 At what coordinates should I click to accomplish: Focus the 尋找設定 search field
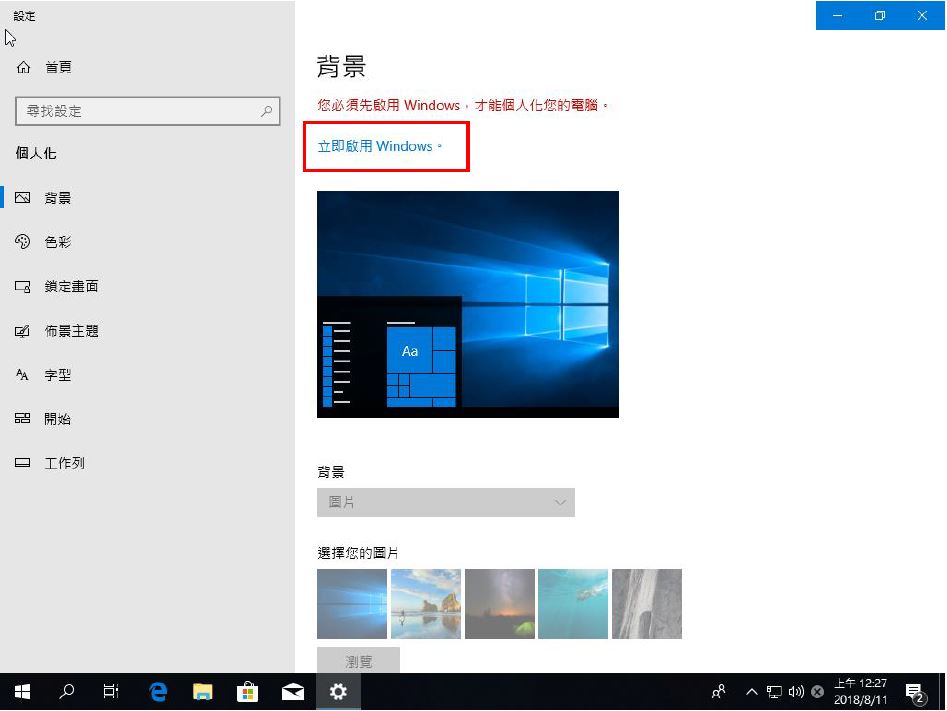tap(147, 111)
